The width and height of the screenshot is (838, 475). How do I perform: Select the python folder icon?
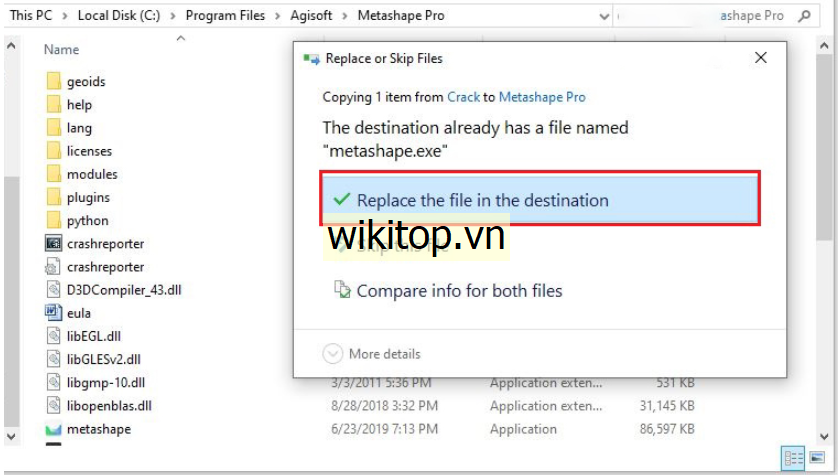[54, 220]
